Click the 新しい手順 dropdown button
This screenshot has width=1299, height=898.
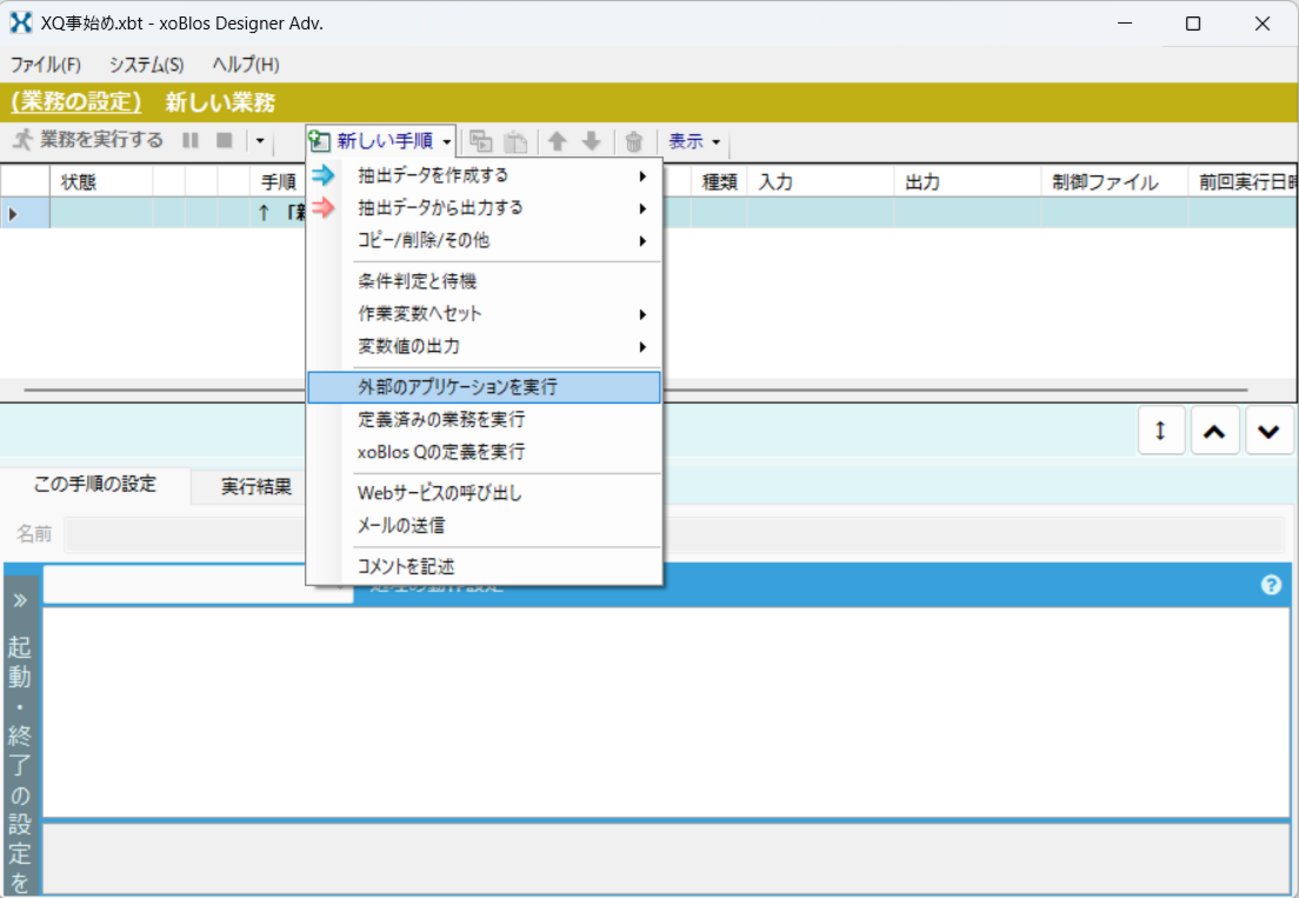tap(381, 142)
